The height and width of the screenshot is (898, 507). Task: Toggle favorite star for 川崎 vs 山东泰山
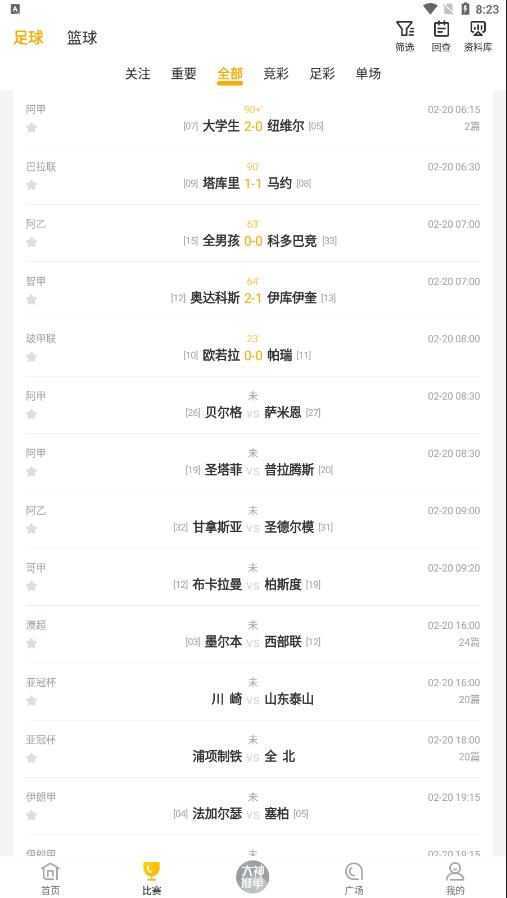tap(32, 700)
